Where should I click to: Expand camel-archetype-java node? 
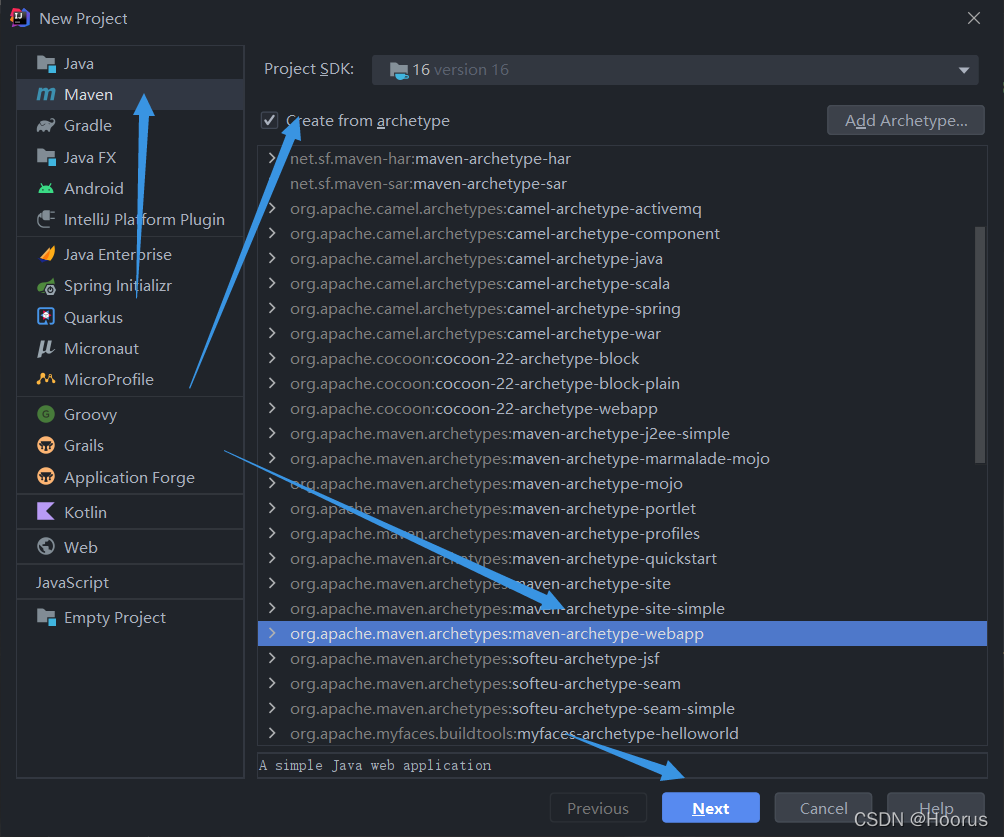272,258
